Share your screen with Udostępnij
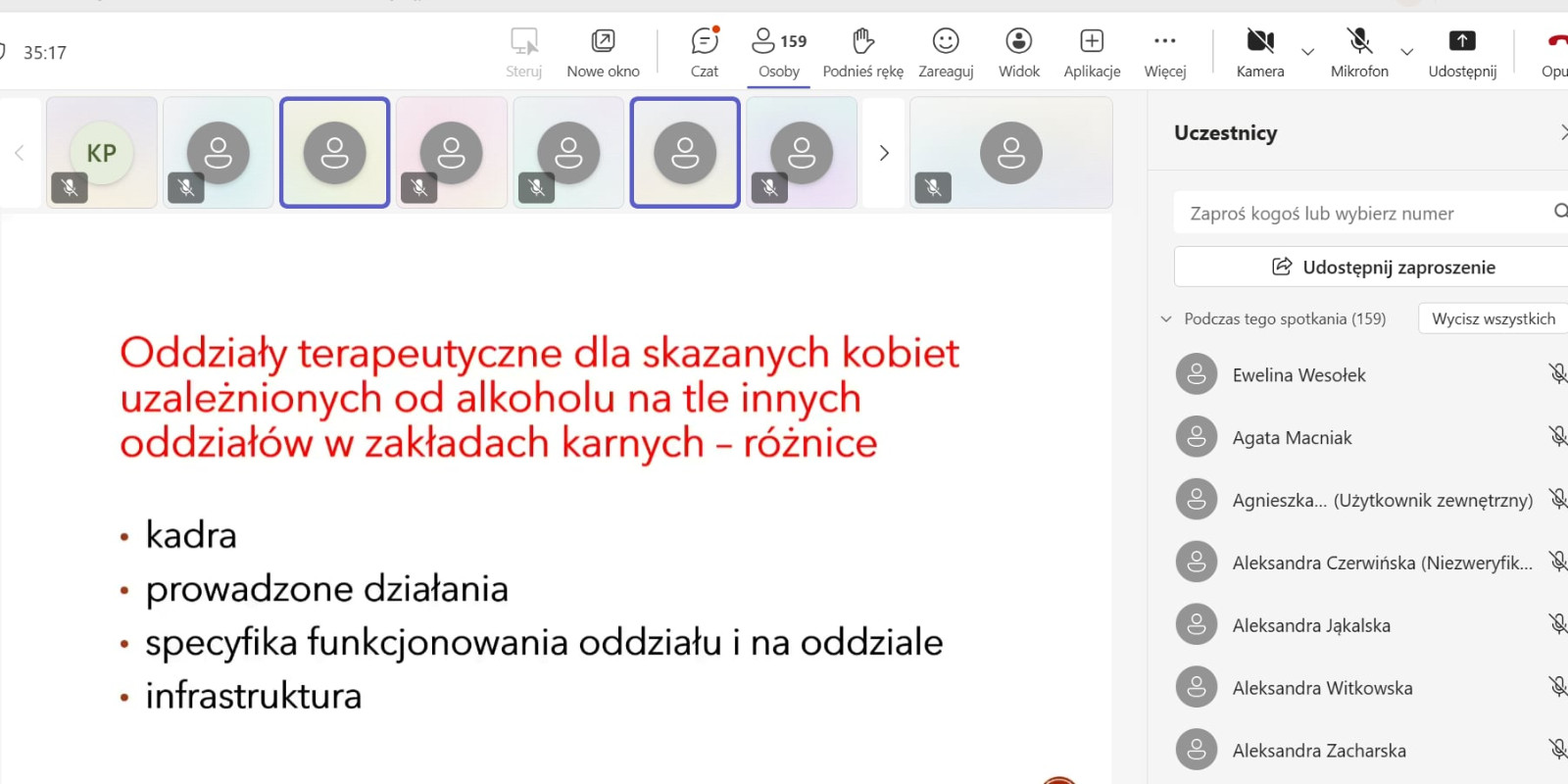This screenshot has height=784, width=1568. coord(1461,52)
